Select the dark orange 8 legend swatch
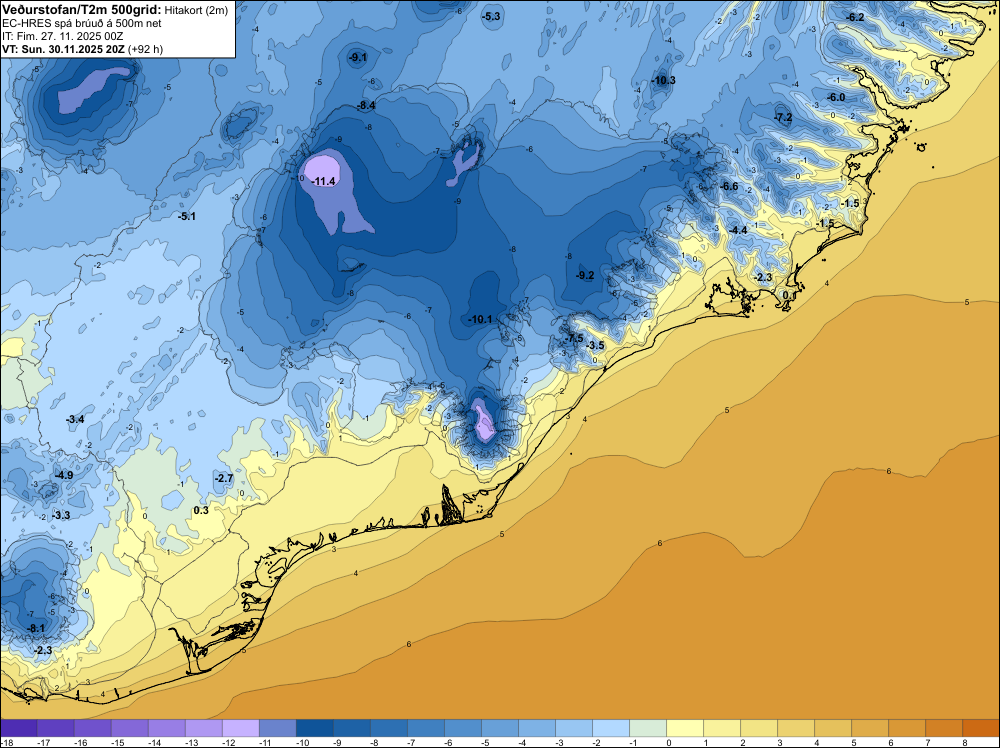Screen dimensions: 1000x748 point(981,728)
